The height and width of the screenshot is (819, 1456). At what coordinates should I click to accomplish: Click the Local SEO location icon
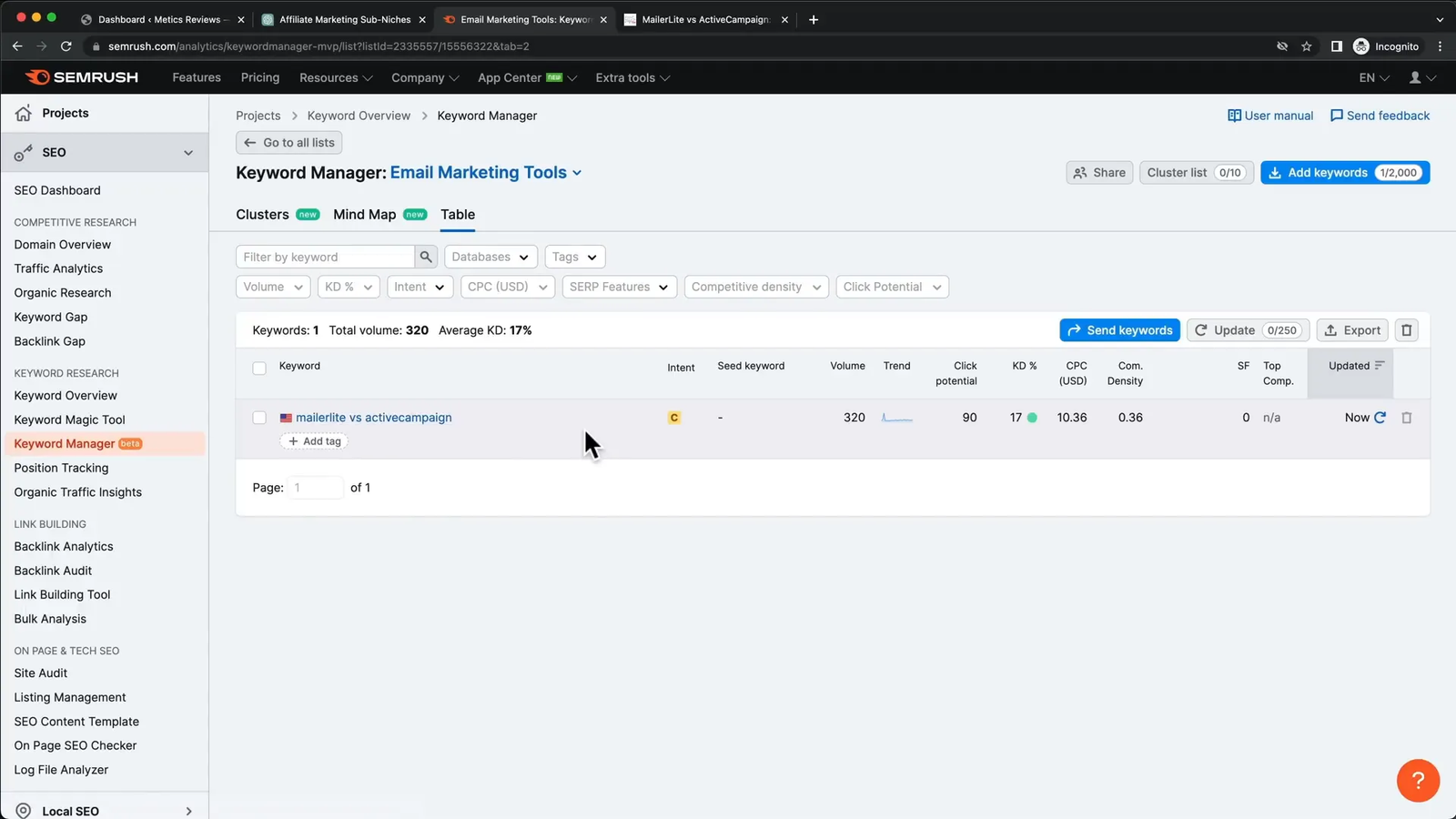24,811
